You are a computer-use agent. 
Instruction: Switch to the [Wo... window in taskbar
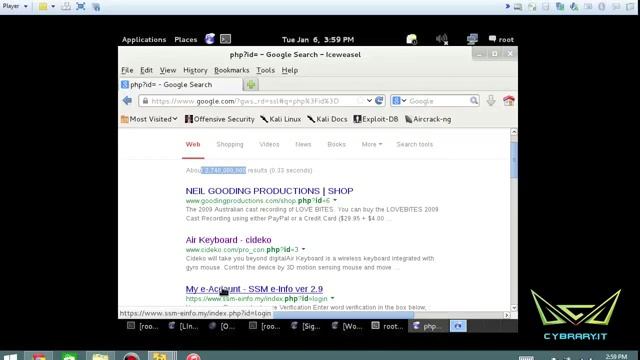(x=347, y=326)
